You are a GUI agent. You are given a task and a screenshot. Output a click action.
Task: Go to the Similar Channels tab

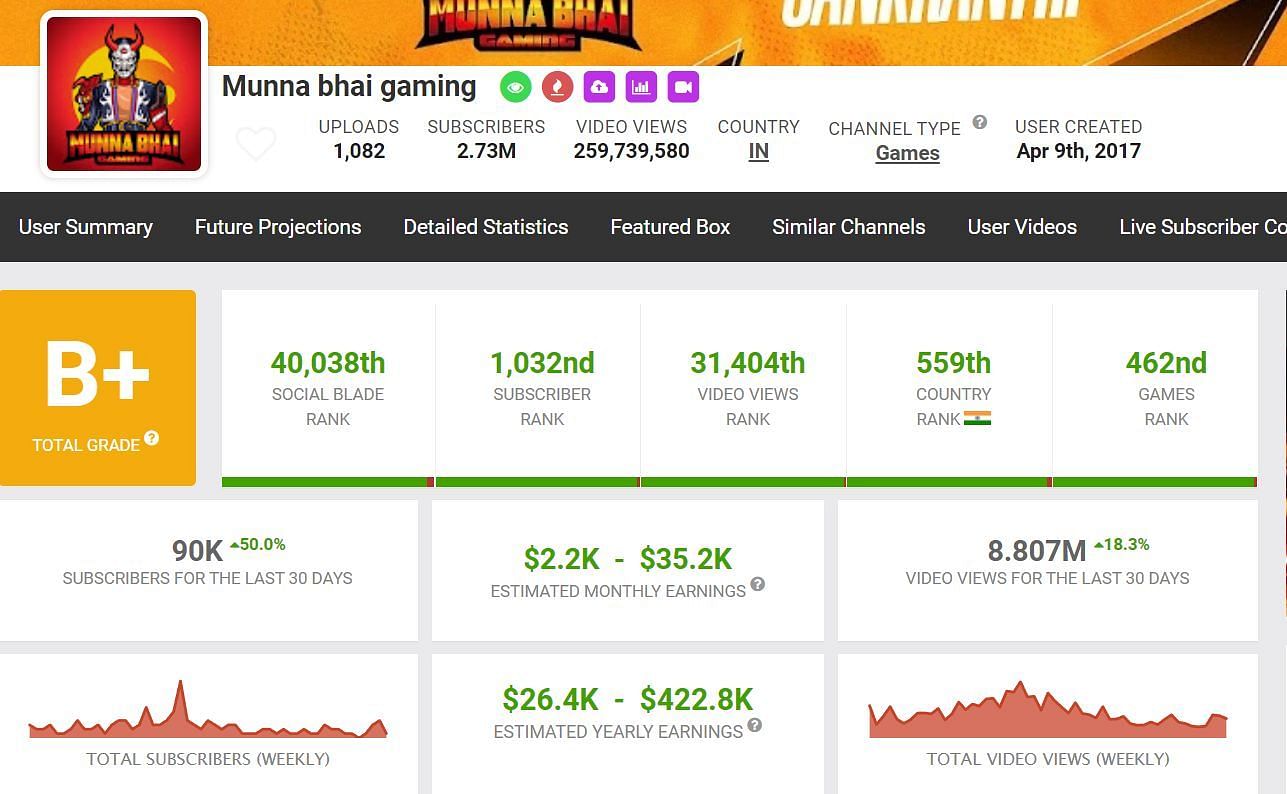tap(849, 227)
